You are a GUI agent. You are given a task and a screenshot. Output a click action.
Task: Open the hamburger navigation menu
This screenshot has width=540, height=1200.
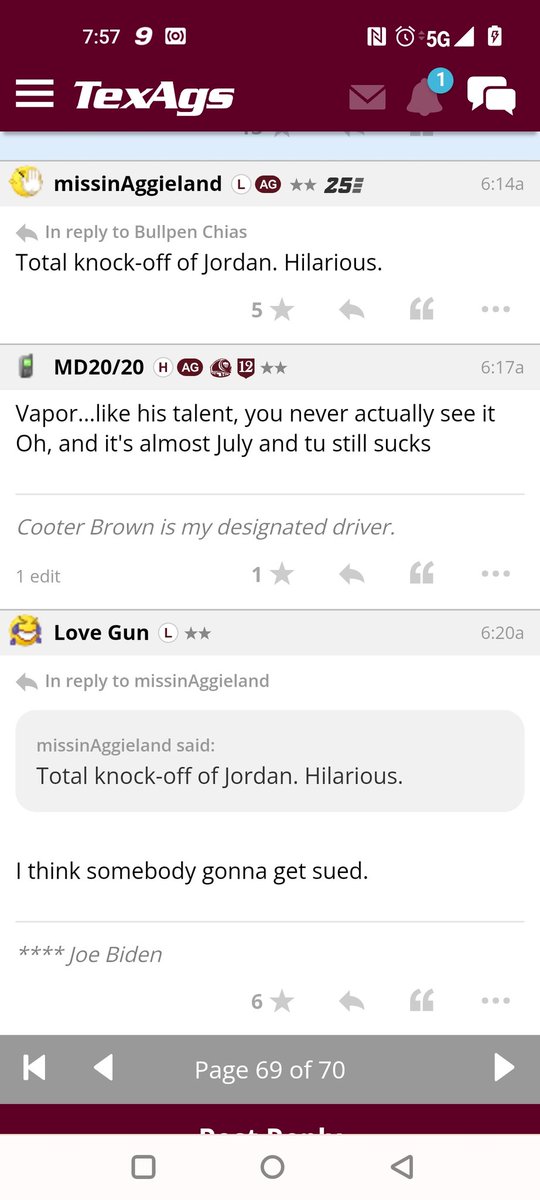[34, 94]
